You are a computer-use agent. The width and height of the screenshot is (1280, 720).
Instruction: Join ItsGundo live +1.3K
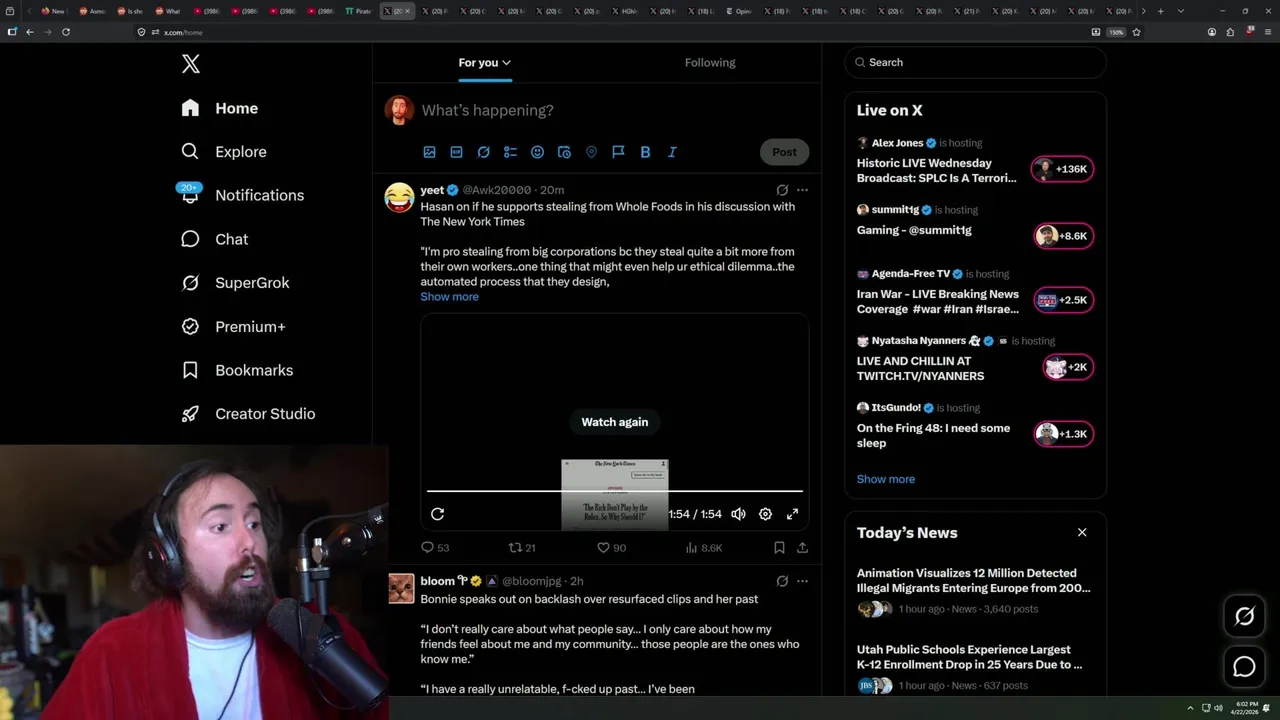(1063, 434)
